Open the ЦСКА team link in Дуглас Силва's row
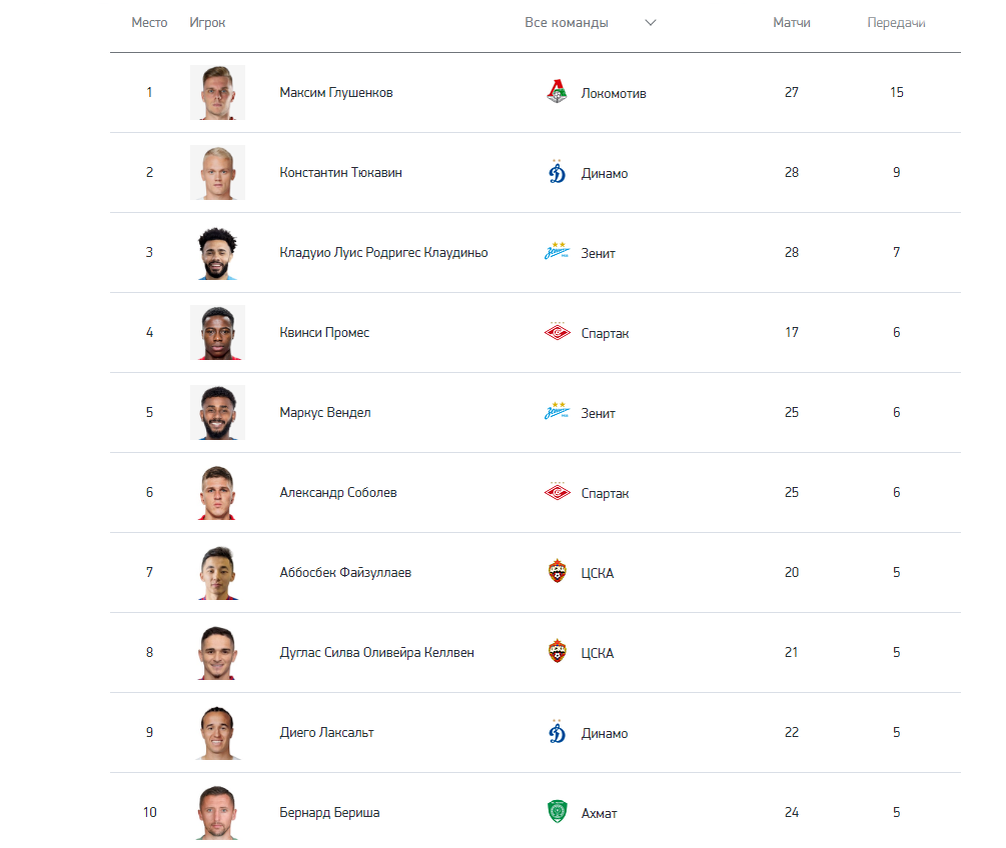Screen dimensions: 1006x848 [597, 653]
